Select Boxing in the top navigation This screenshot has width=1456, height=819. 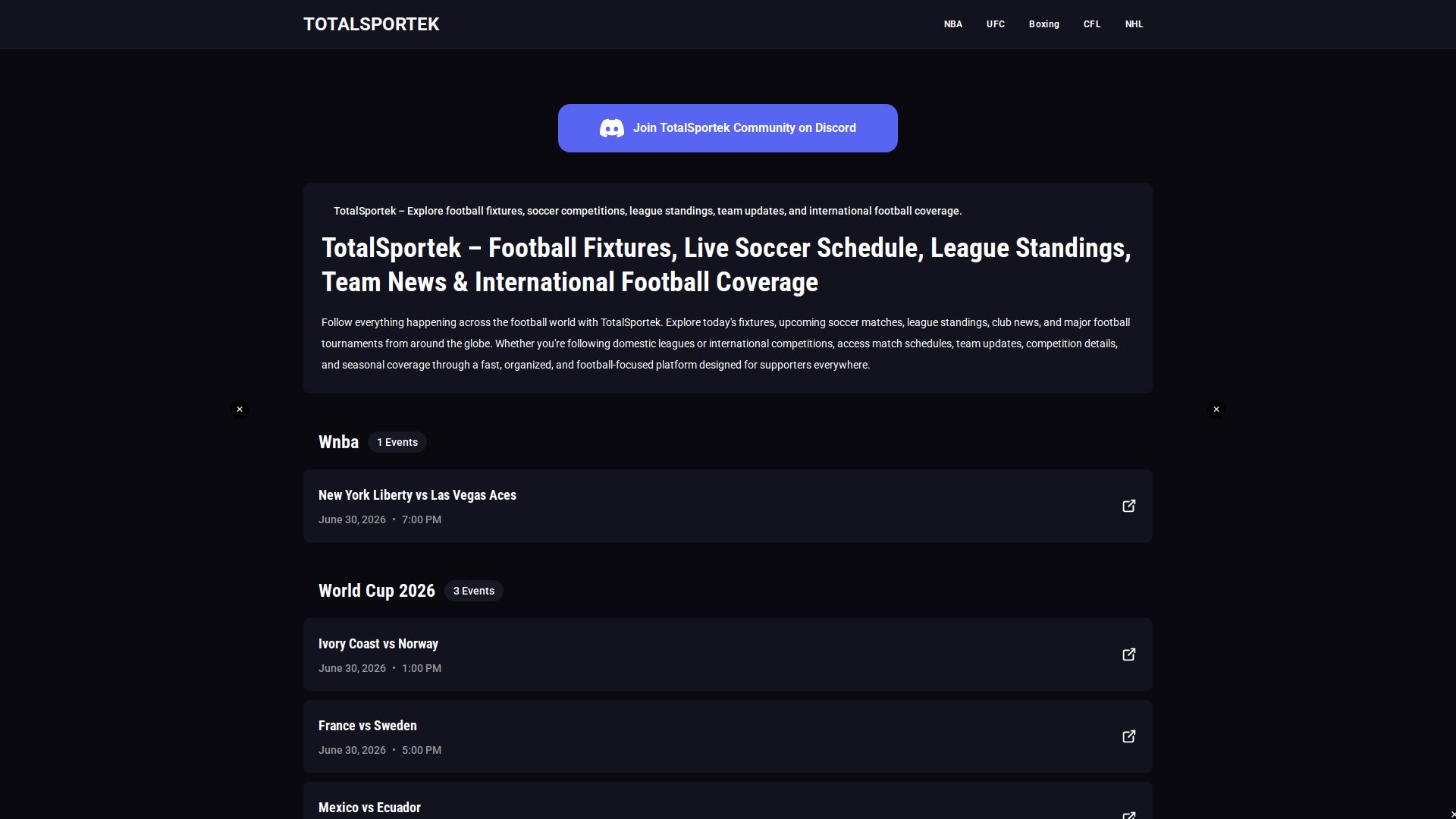[1044, 24]
